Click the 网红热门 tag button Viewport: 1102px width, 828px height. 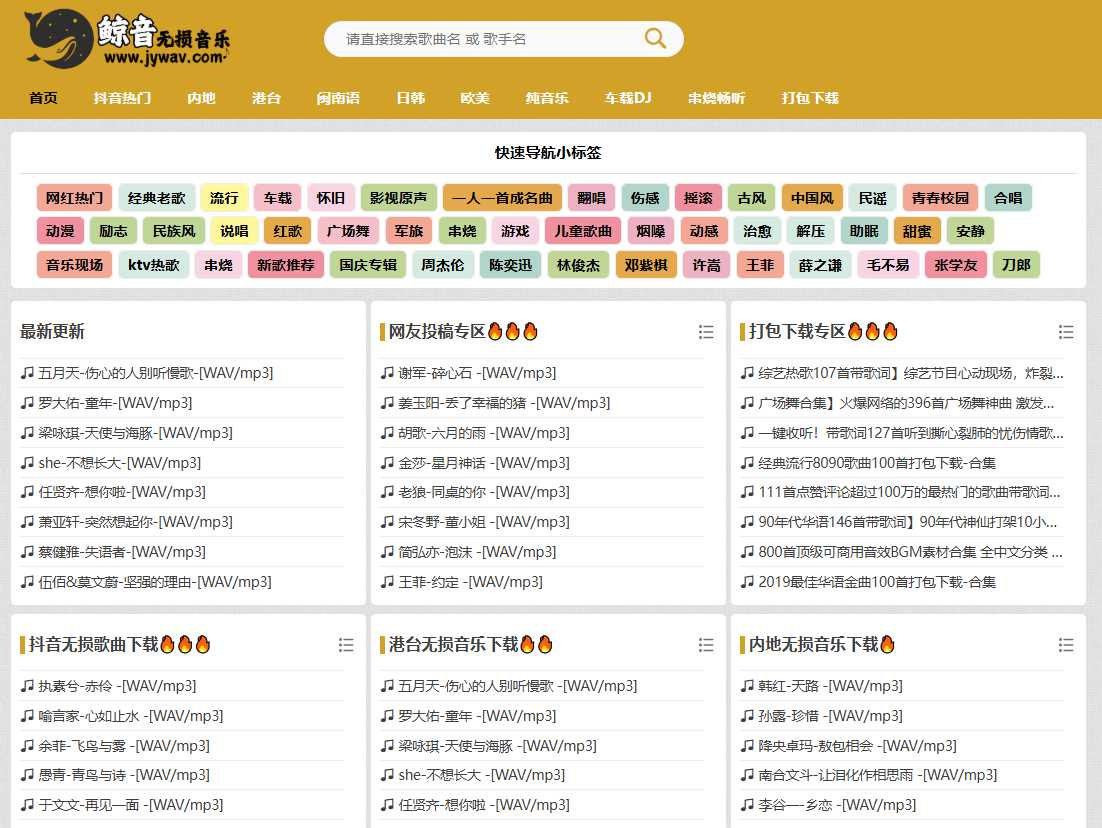click(x=73, y=197)
